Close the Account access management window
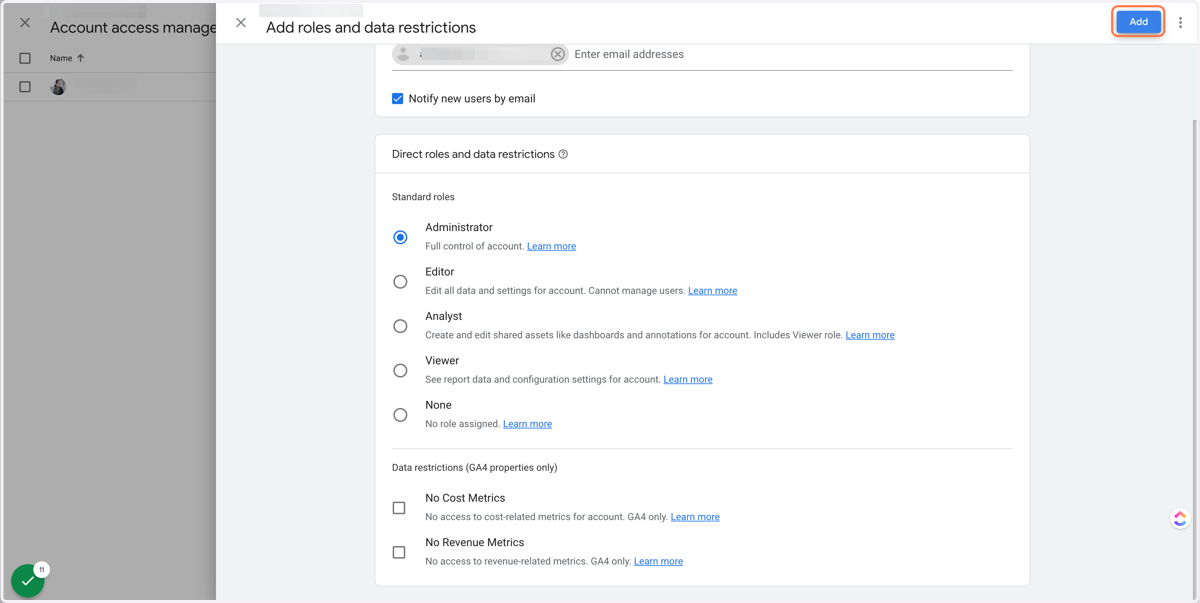The height and width of the screenshot is (603, 1200). point(25,22)
